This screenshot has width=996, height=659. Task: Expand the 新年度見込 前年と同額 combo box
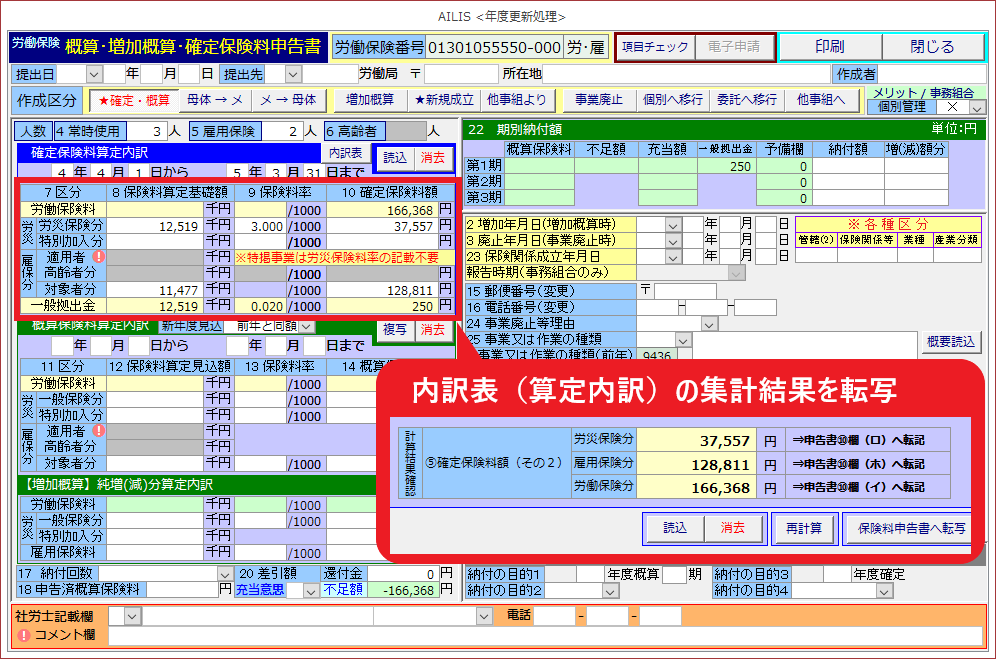(x=306, y=326)
